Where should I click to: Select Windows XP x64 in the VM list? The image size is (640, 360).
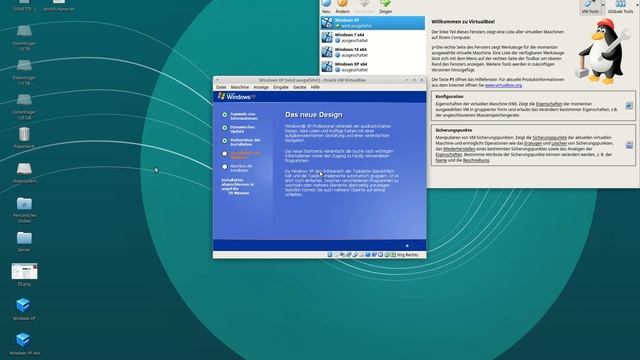(x=373, y=67)
